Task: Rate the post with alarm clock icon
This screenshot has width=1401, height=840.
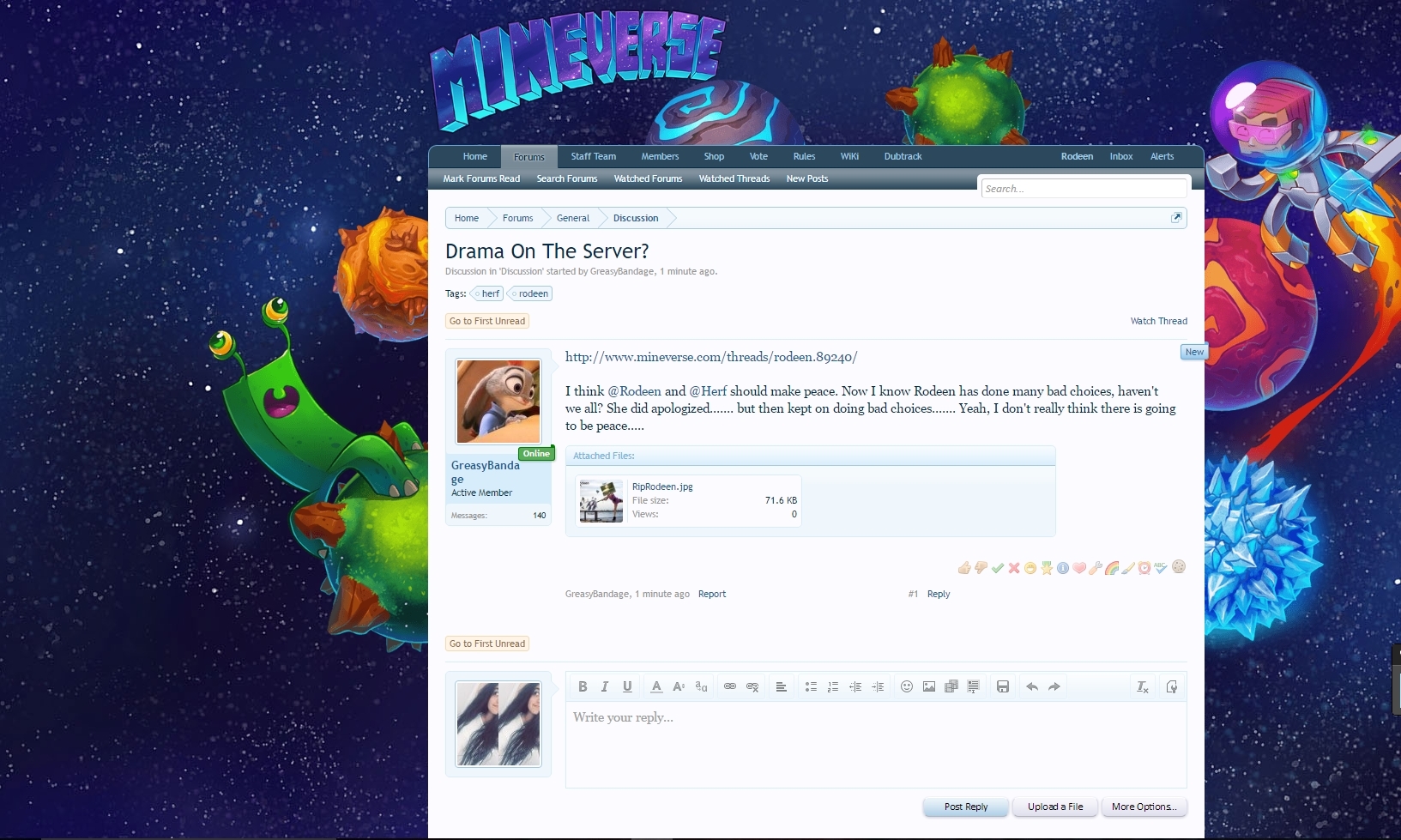Action: pos(1144,568)
